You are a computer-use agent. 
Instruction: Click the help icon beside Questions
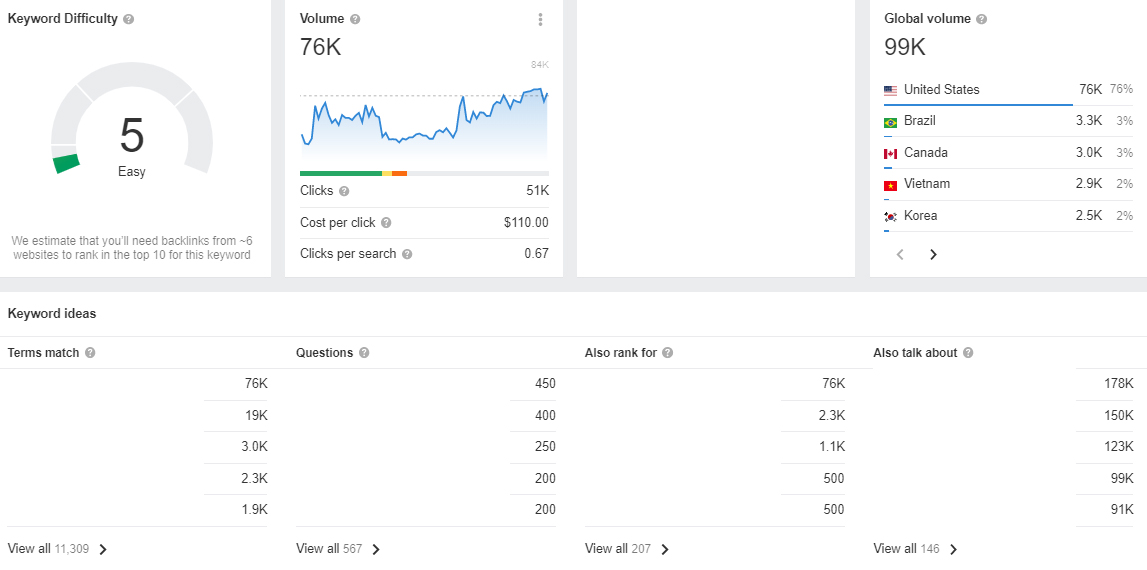pyautogui.click(x=364, y=353)
